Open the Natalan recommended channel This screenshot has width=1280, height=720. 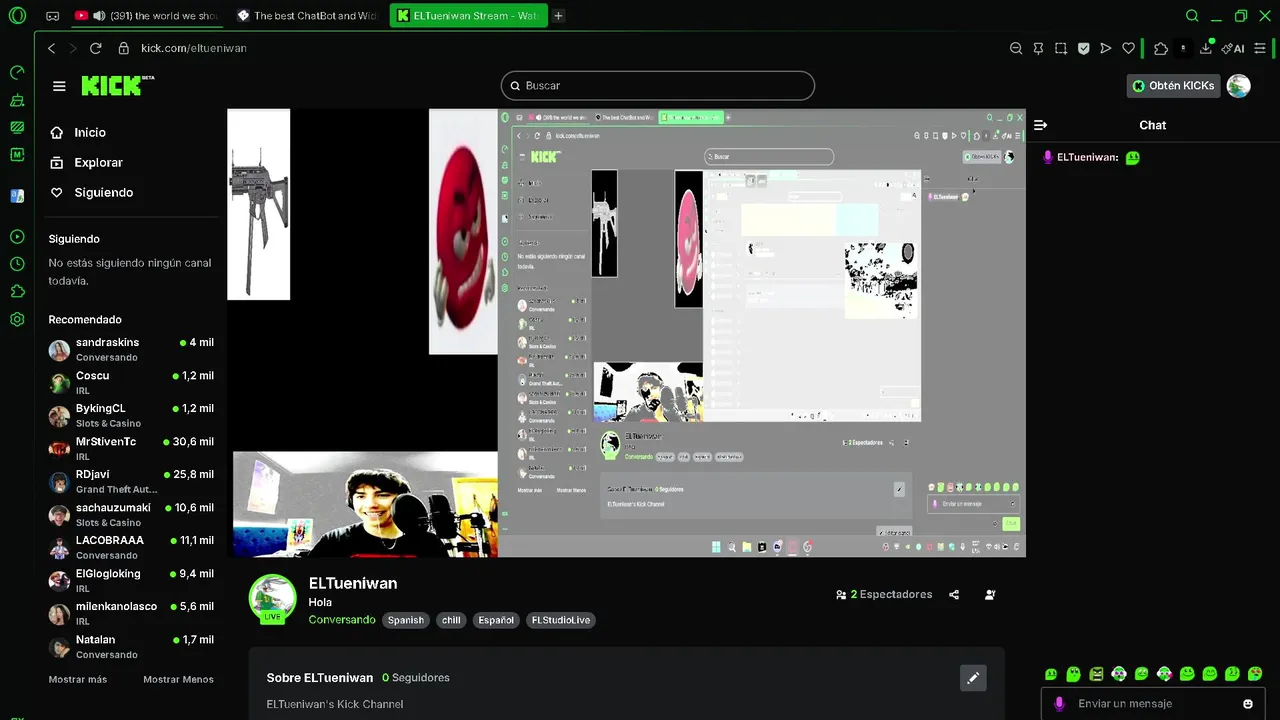pos(131,646)
